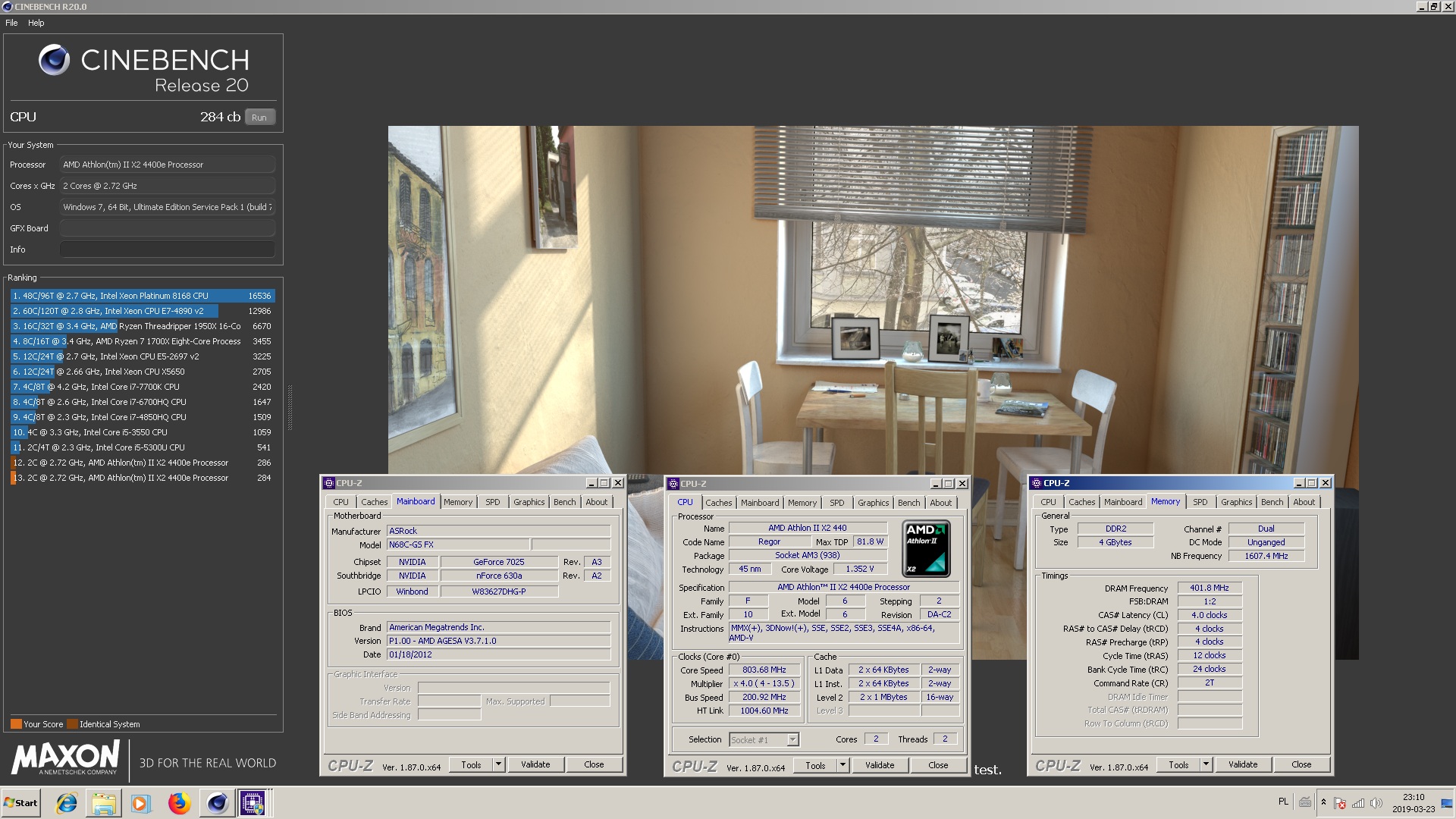The image size is (1456, 819).
Task: Click the Identical System legend swatch
Action: pyautogui.click(x=72, y=724)
